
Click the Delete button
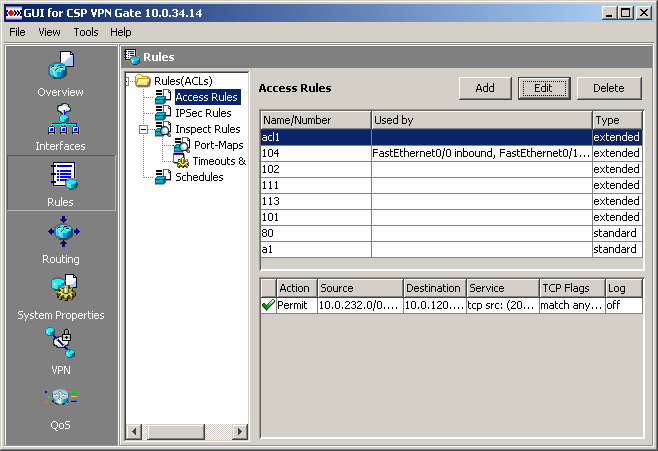tap(609, 88)
